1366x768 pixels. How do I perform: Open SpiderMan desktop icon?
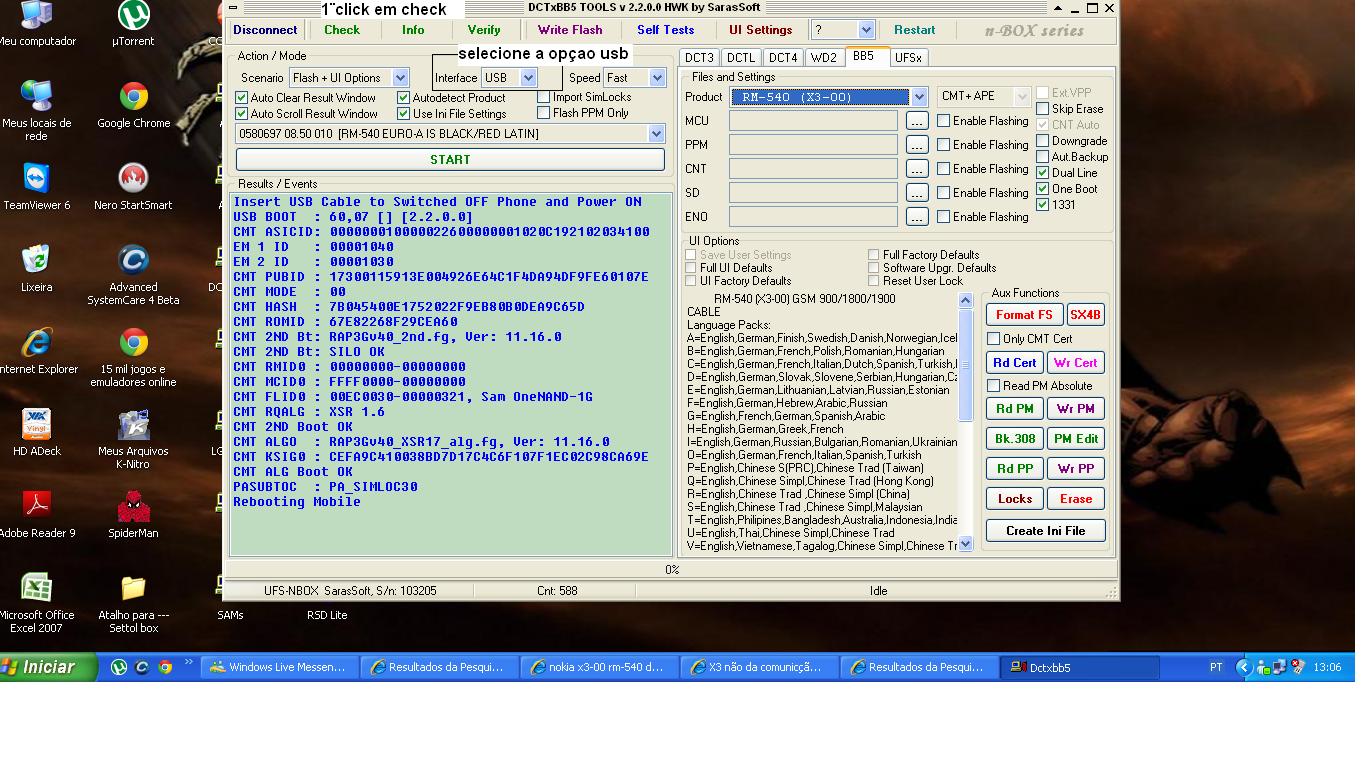pos(133,514)
